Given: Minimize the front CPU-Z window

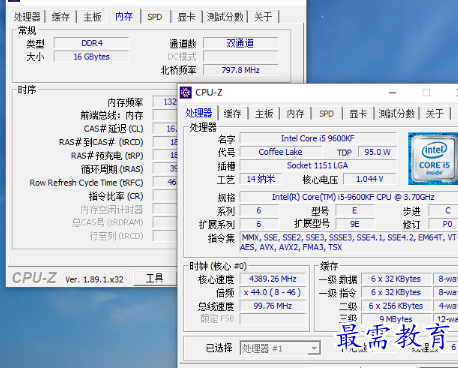Looking at the screenshot, I should click(393, 93).
